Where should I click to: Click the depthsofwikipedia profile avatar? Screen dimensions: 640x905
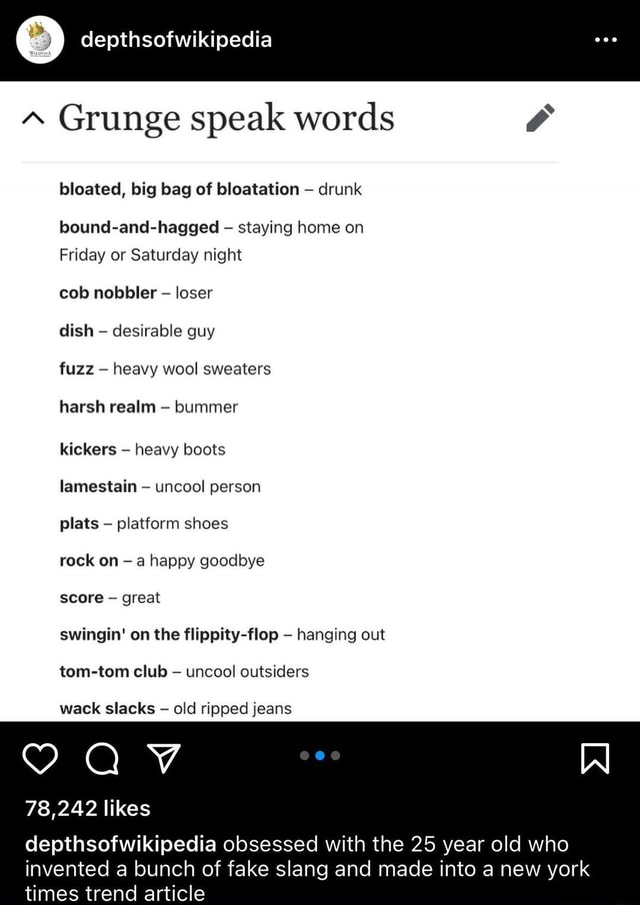[39, 41]
